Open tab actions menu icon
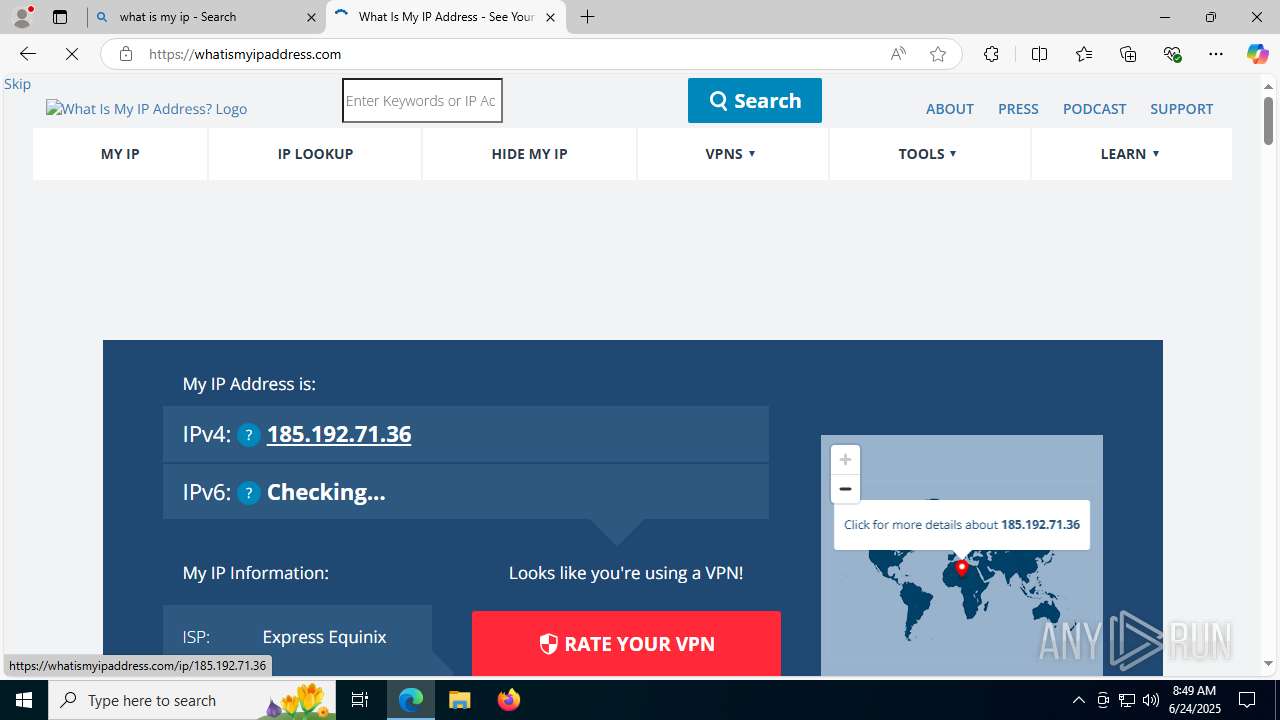1280x720 pixels. coord(60,17)
